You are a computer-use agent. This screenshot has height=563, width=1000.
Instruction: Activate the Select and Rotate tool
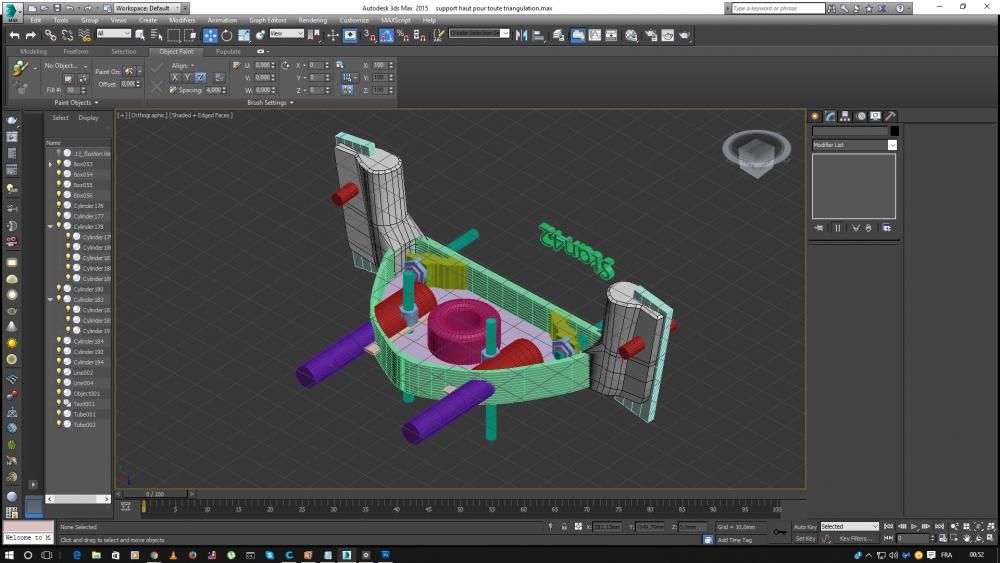227,35
